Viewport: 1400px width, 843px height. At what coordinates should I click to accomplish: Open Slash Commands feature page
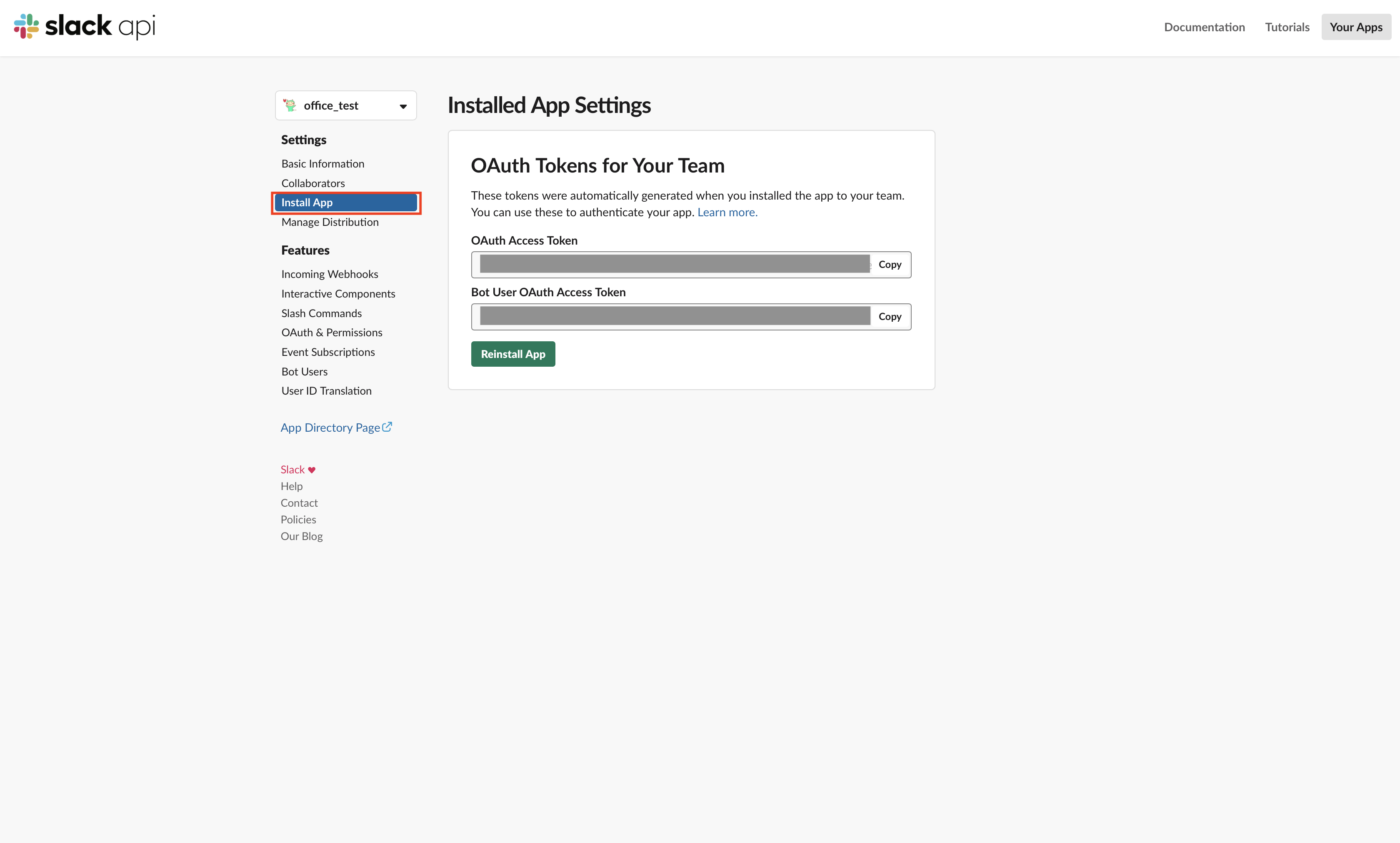coord(322,313)
